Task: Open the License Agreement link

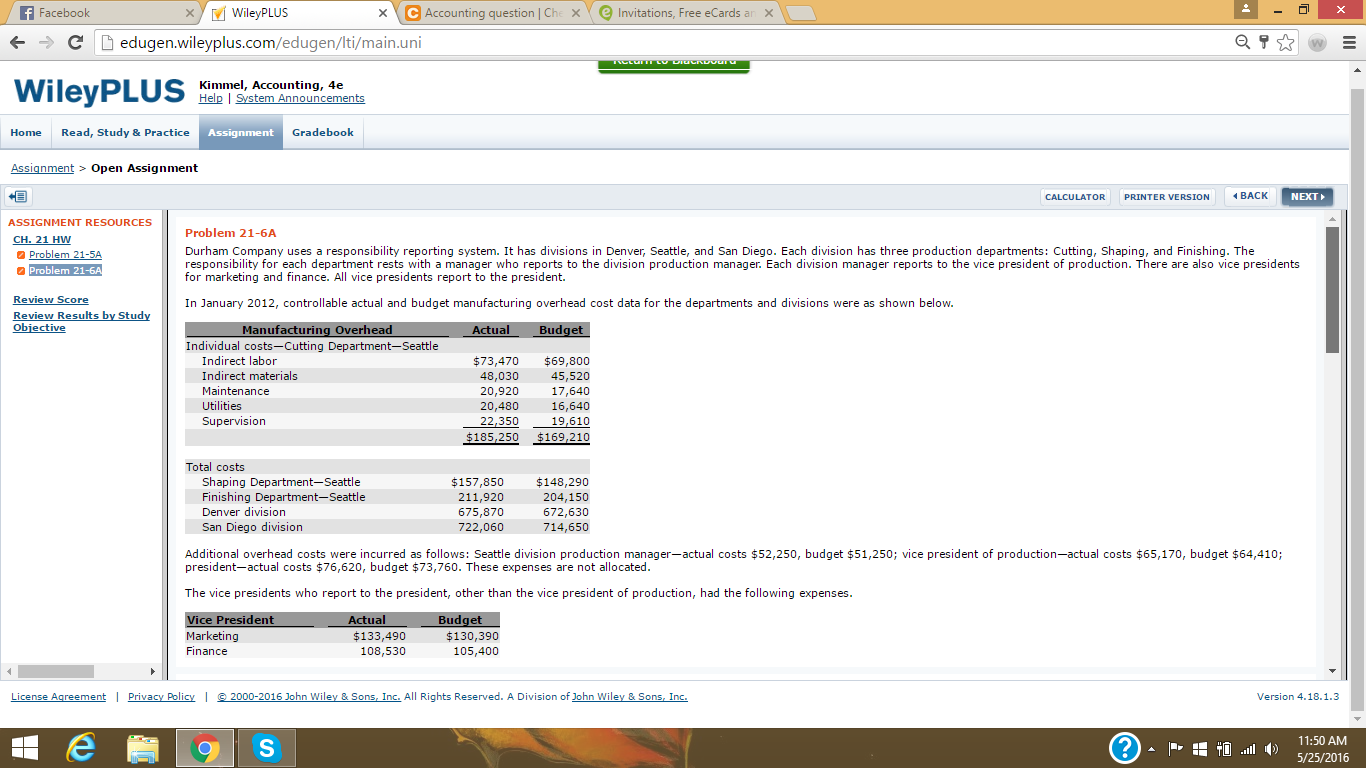Action: (x=58, y=696)
